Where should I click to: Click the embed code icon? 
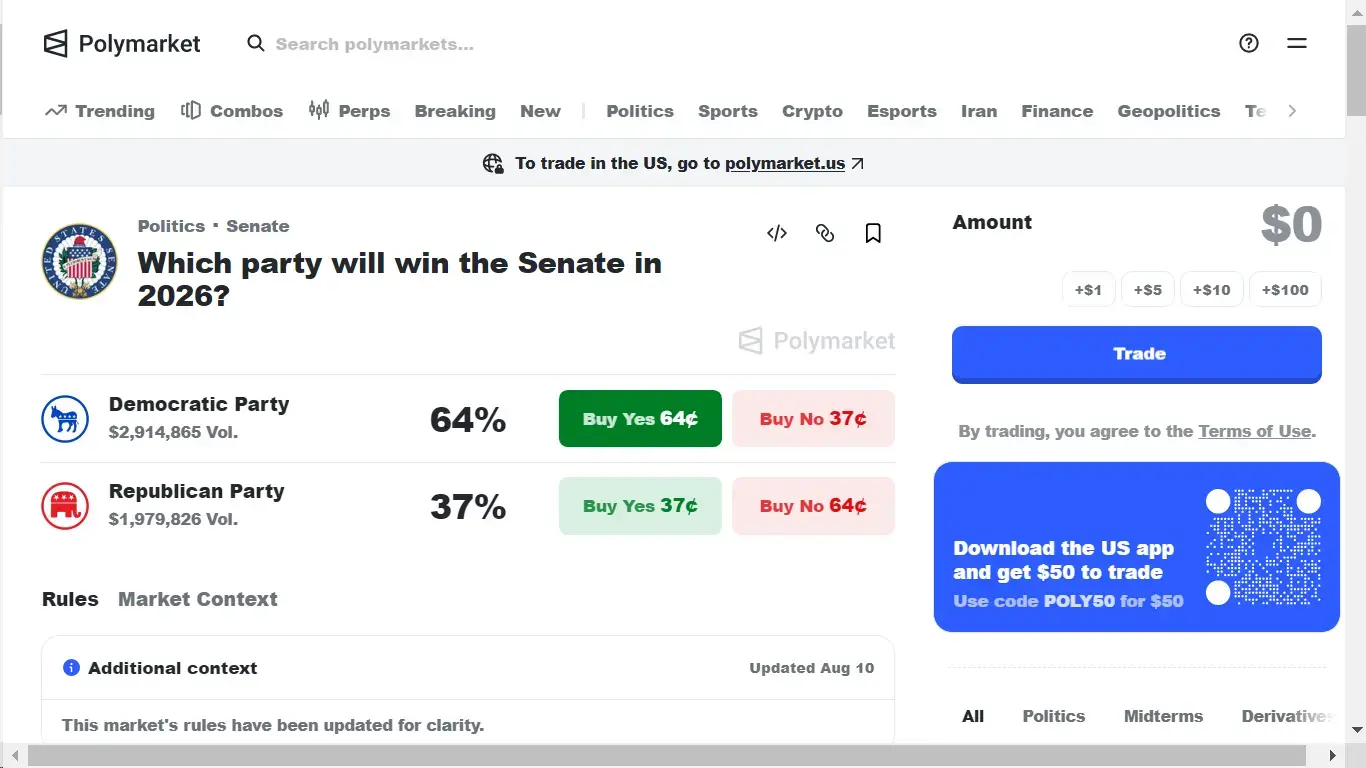coord(777,233)
